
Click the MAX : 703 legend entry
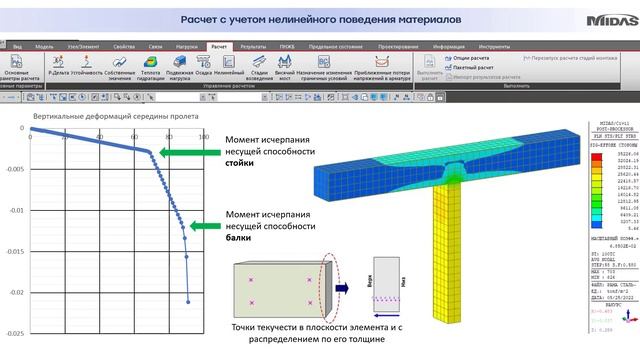click(603, 271)
